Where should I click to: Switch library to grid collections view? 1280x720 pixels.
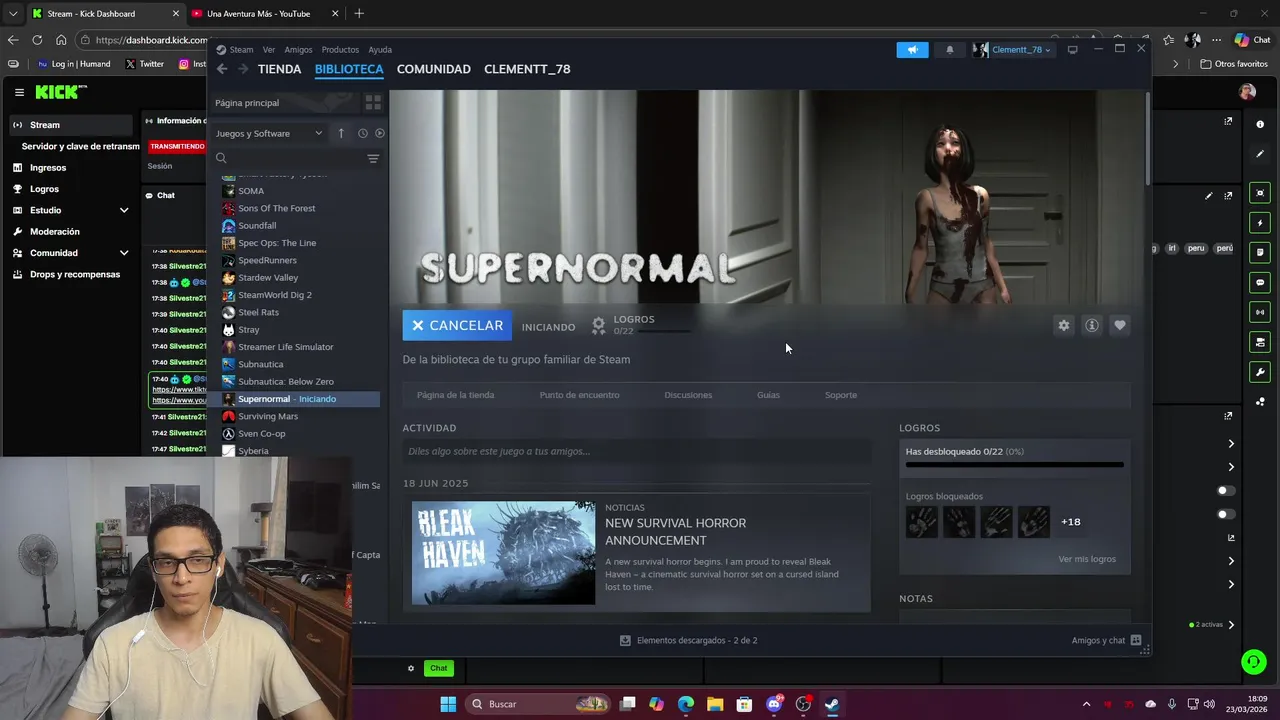(373, 102)
